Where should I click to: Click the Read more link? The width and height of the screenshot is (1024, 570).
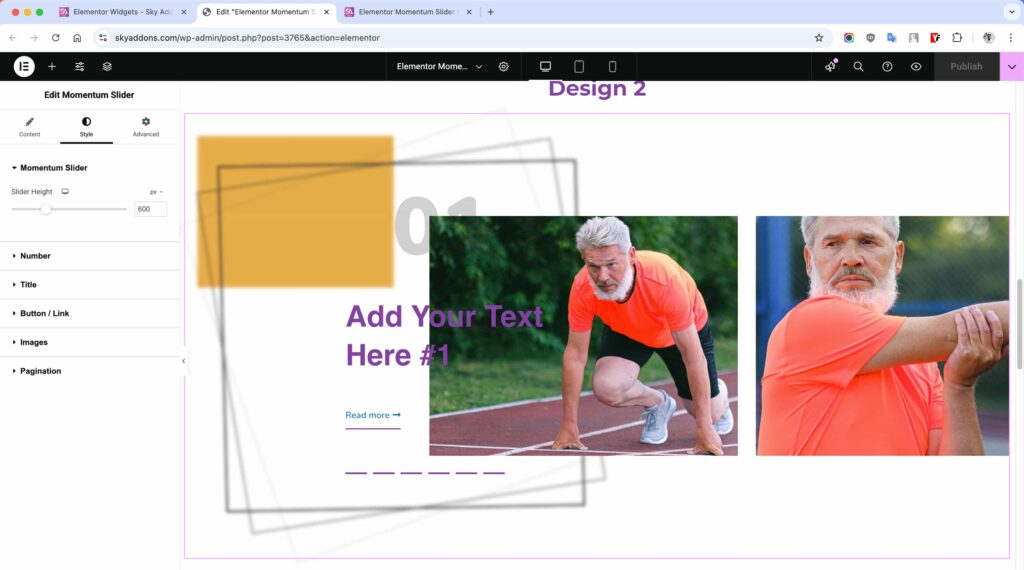372,415
